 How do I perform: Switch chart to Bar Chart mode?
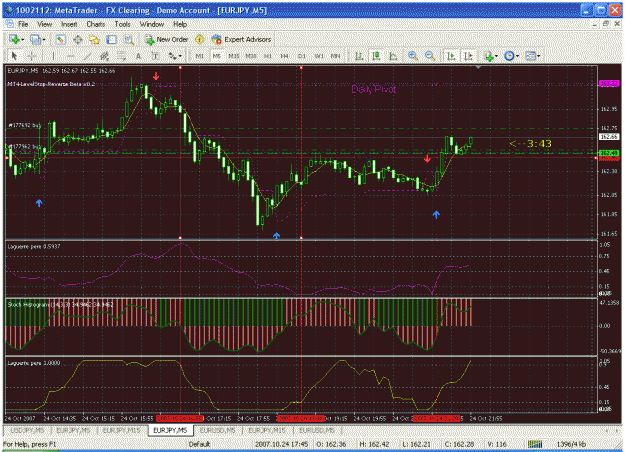coord(359,56)
